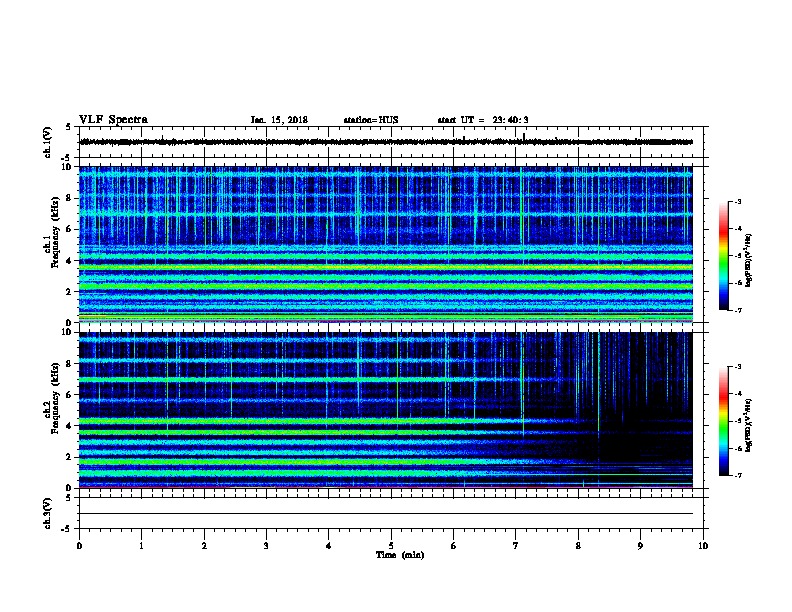
Task: Click the 'VLF Spectra' plot title
Action: point(113,120)
